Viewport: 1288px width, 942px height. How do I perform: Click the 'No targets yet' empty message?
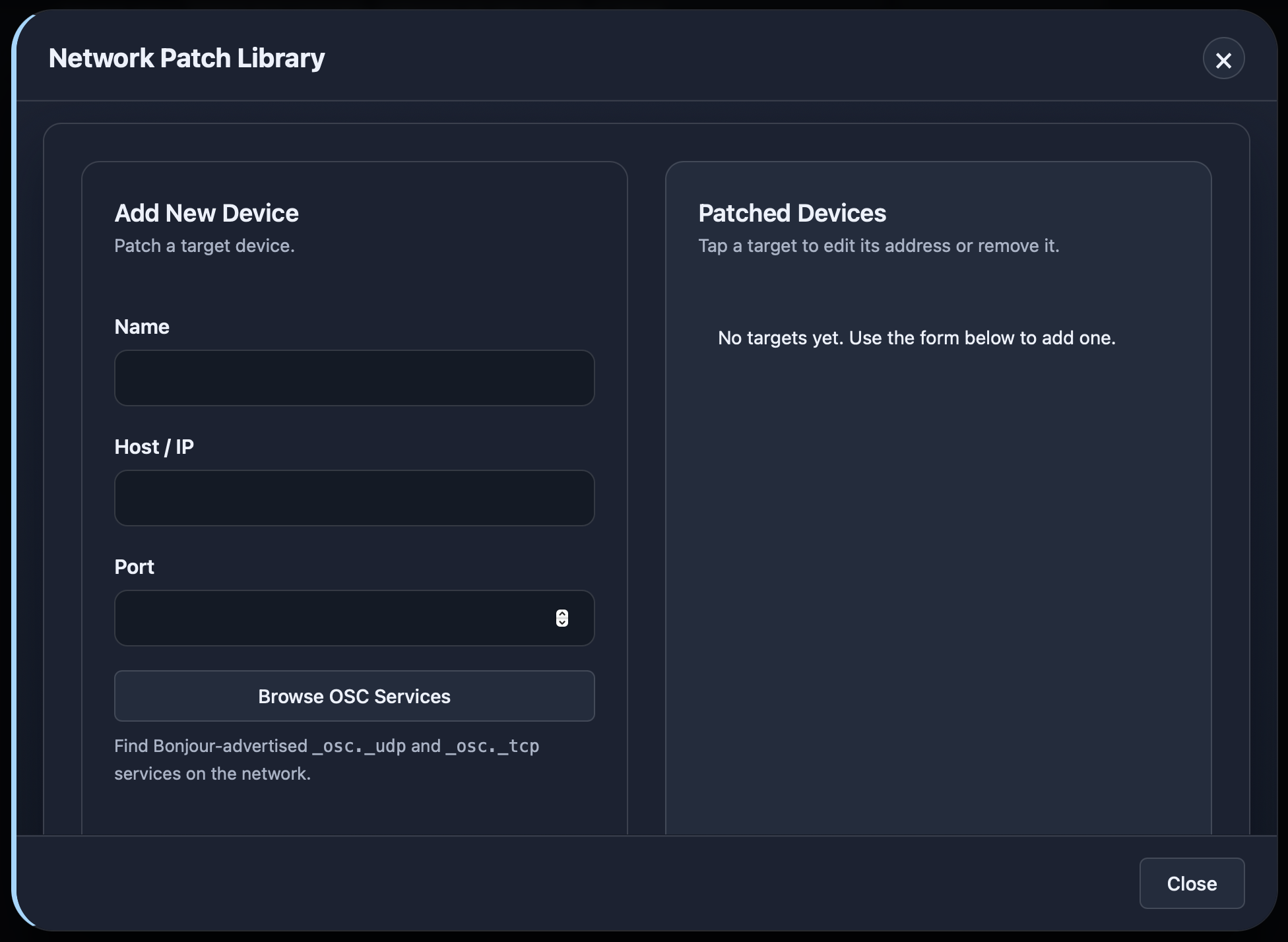coord(917,338)
